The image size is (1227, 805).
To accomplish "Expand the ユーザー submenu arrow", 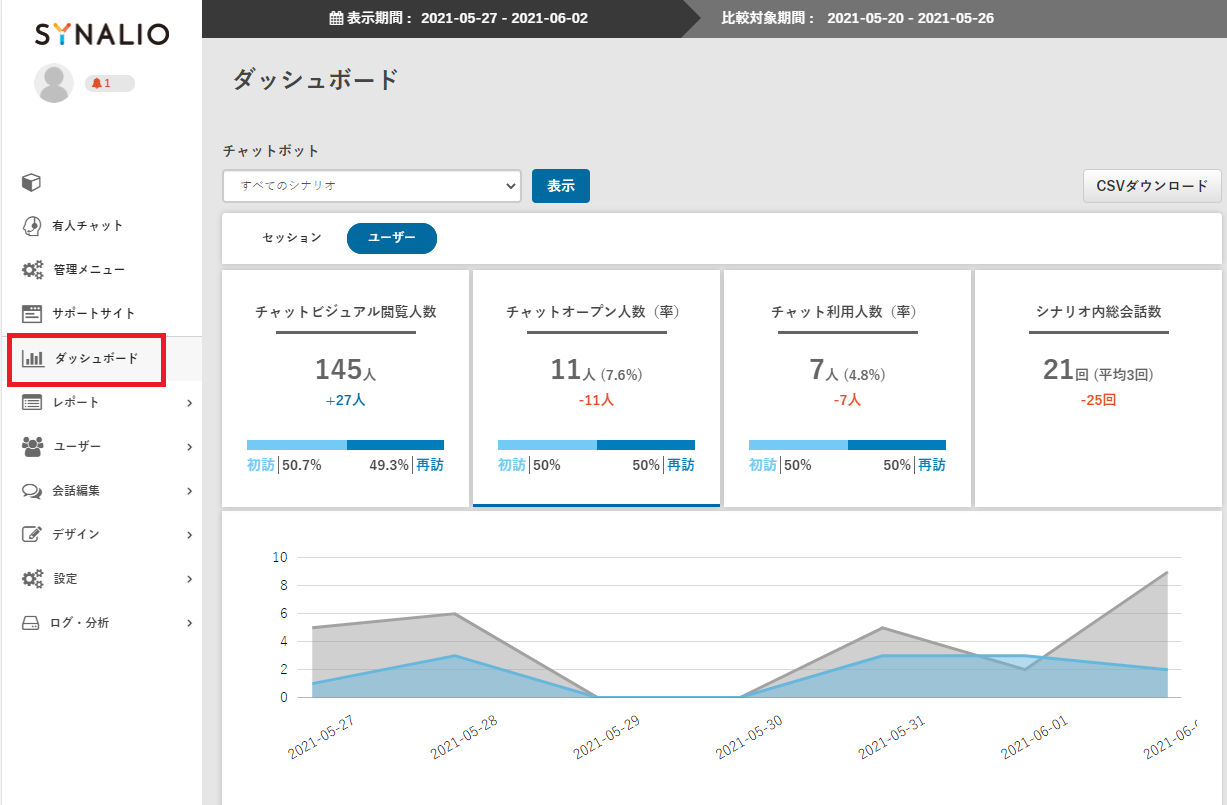I will click(189, 447).
